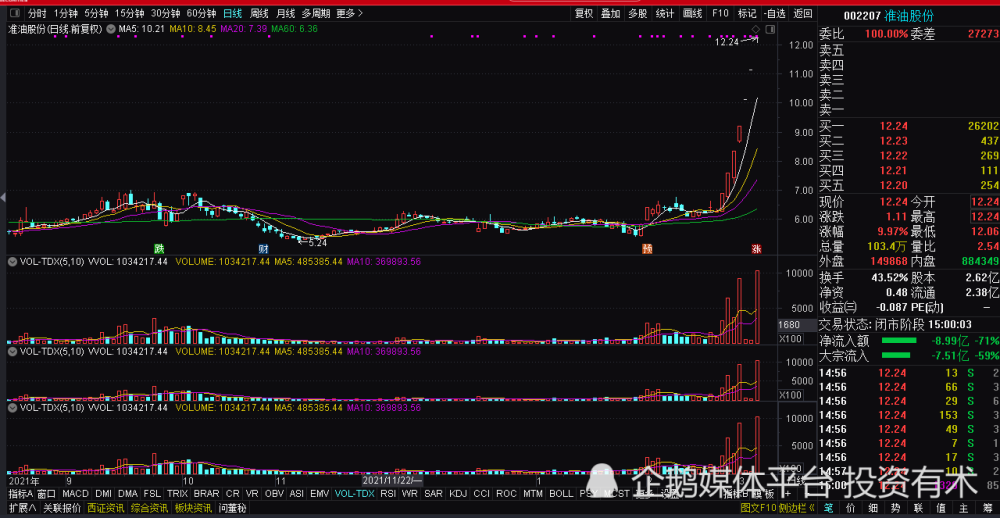Screen dimensions: 1000x518
Task: Open F10 company info
Action: 721,13
